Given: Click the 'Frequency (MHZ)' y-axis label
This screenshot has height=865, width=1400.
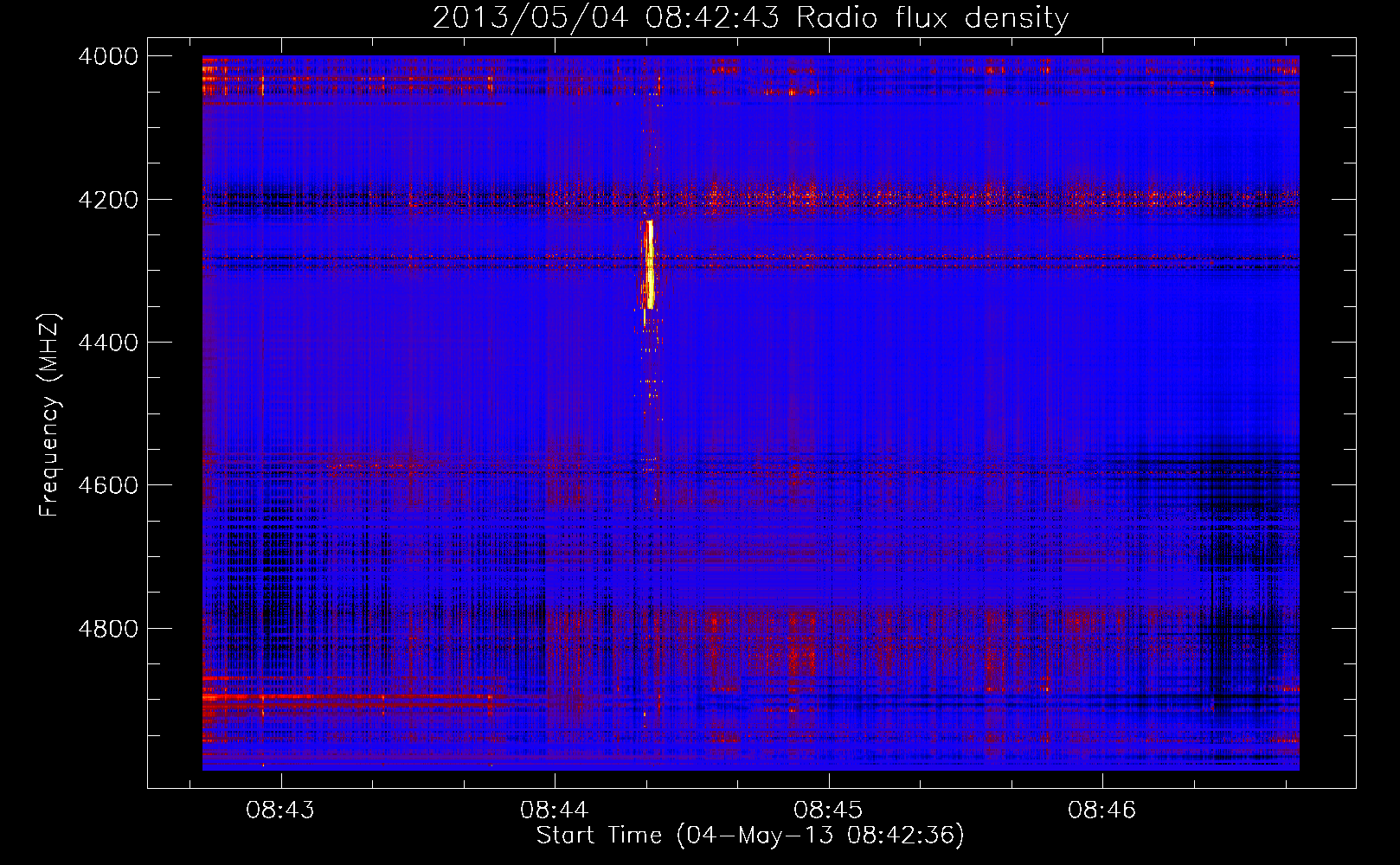Looking at the screenshot, I should (48, 415).
